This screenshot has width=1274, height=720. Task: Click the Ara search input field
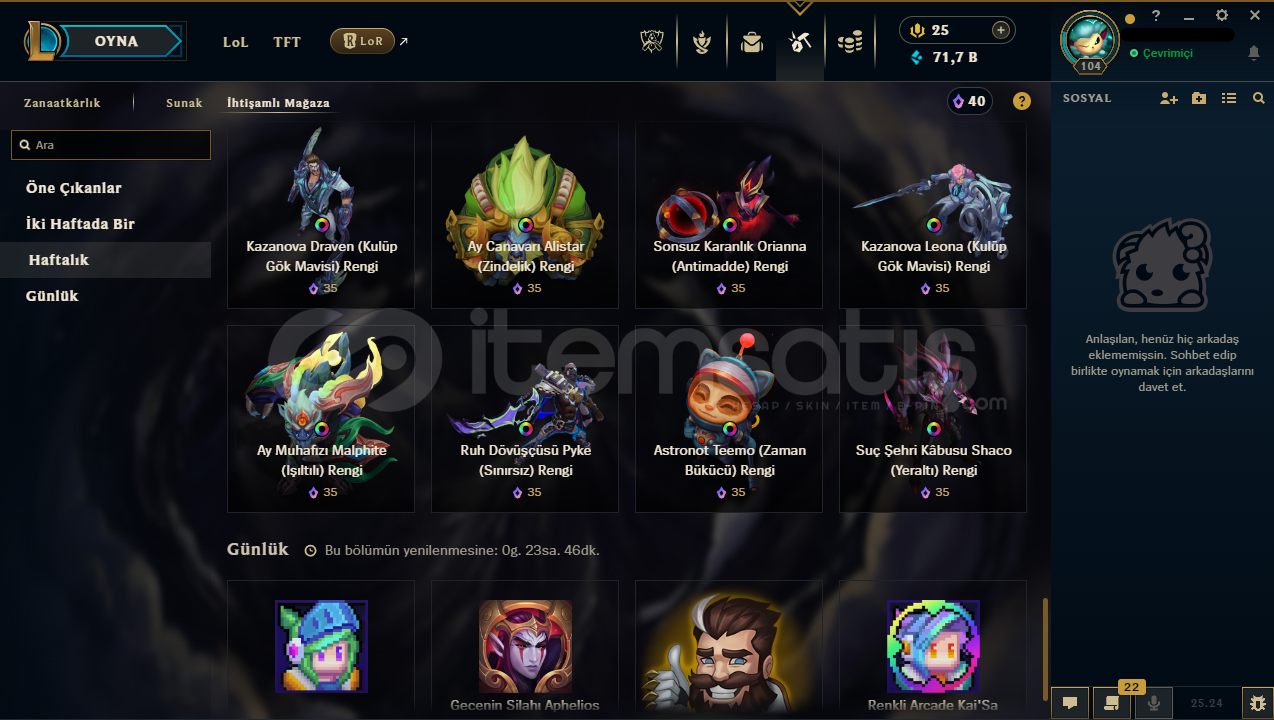click(x=111, y=145)
